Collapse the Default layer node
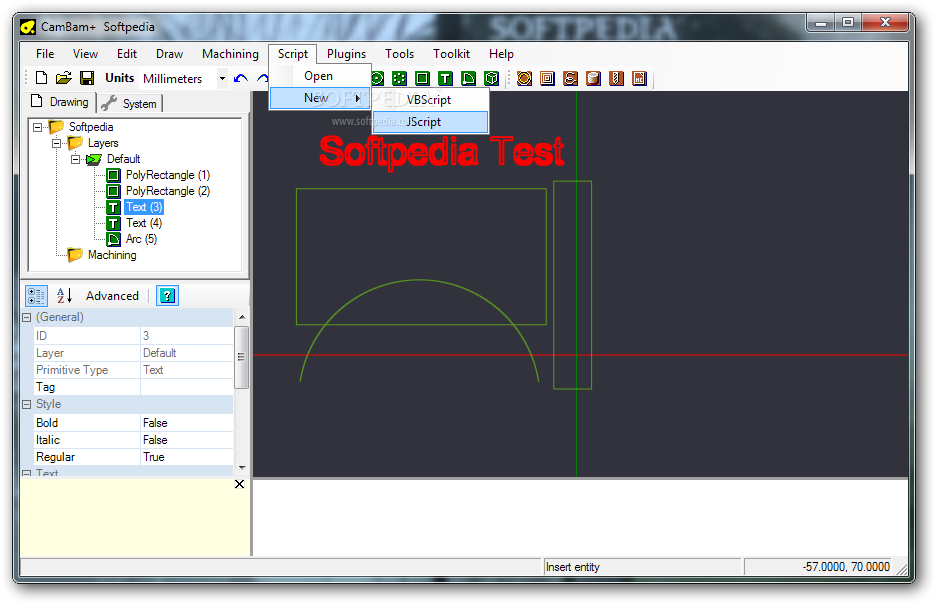Screen dimensions: 936x604 (x=75, y=159)
